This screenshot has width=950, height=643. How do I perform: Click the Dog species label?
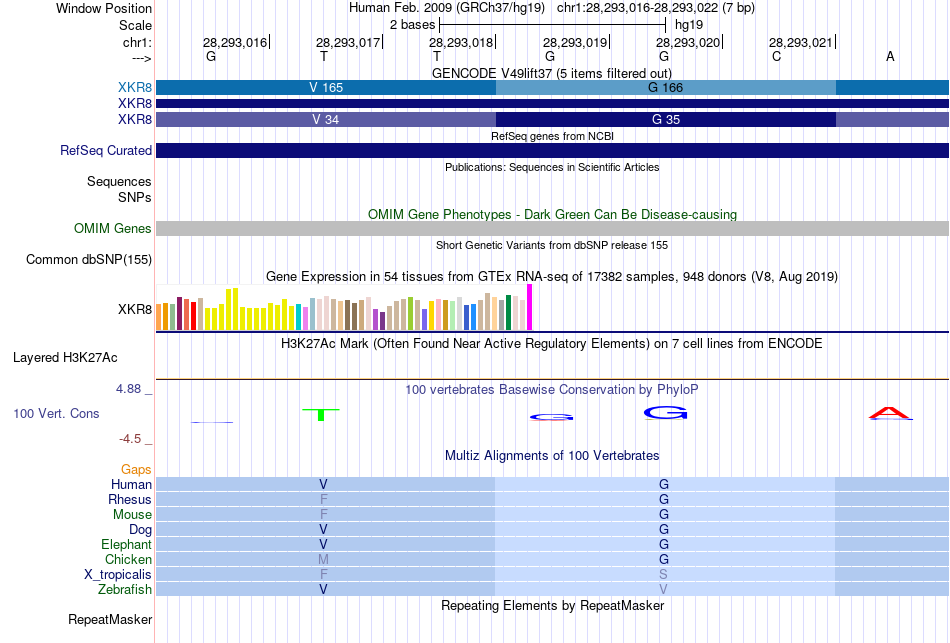coord(140,530)
